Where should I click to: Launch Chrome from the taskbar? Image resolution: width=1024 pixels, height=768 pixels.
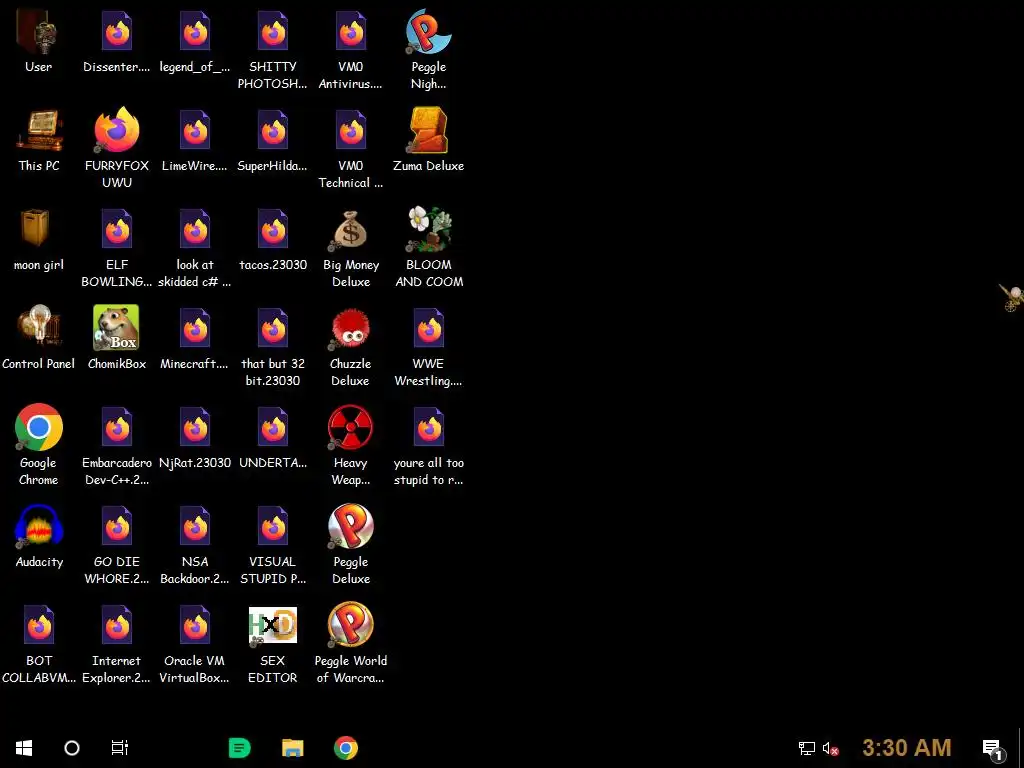coord(345,748)
